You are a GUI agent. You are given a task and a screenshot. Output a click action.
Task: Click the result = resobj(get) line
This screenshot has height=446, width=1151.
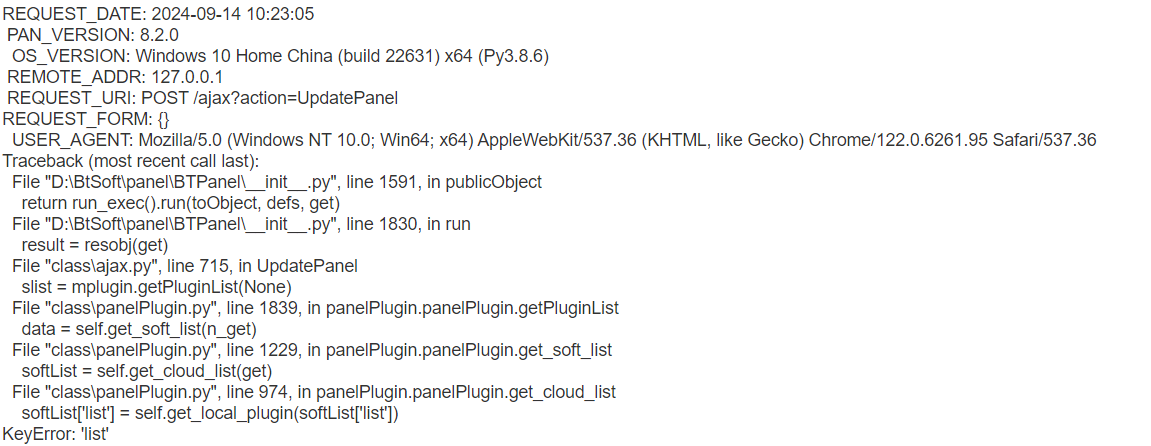(x=95, y=245)
